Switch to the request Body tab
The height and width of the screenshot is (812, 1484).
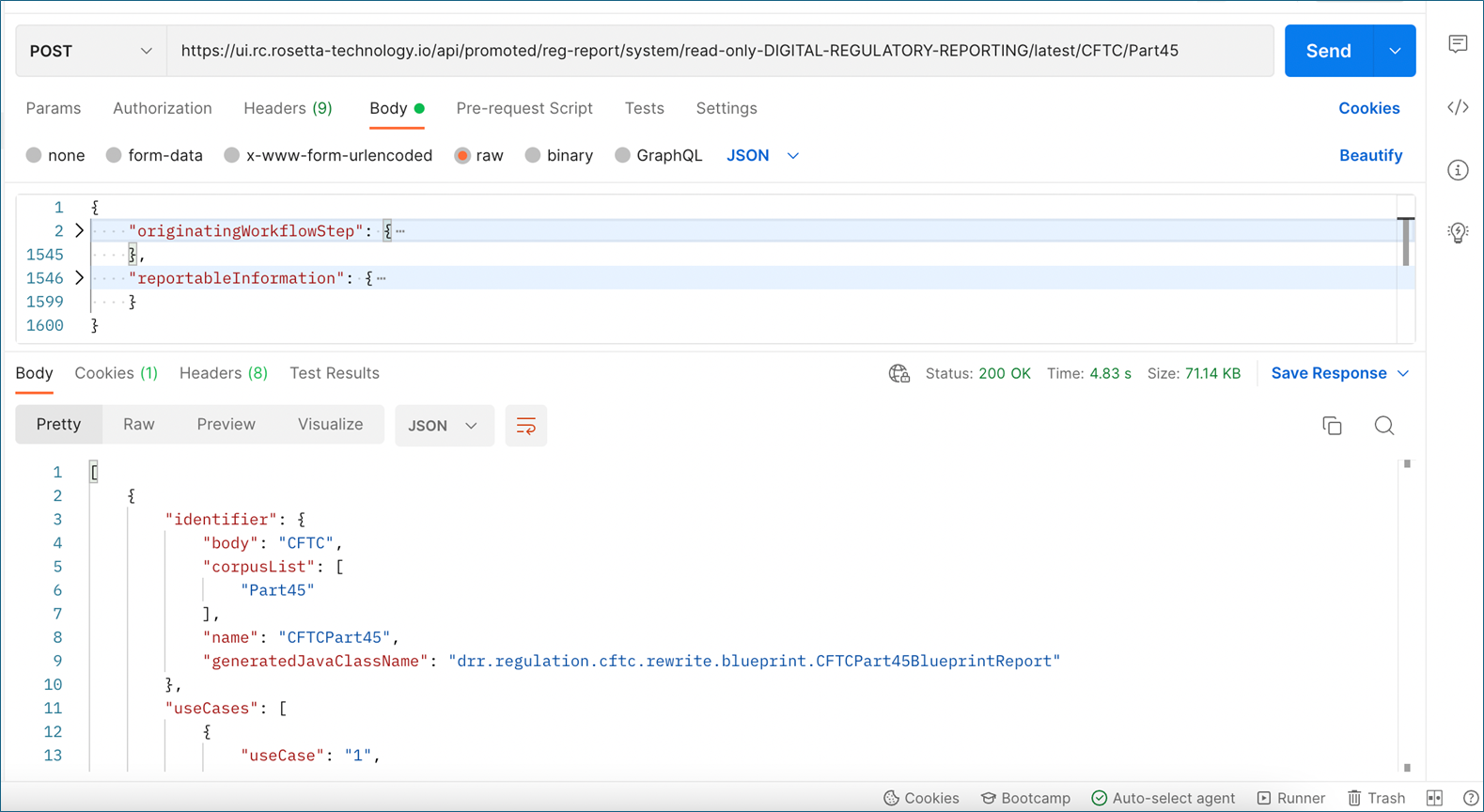(397, 108)
